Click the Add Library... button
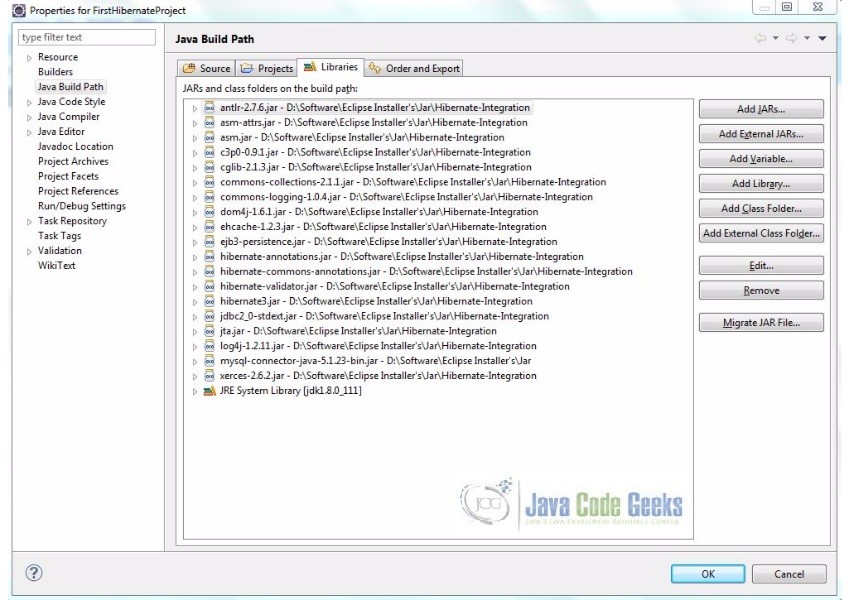This screenshot has height=600, width=849. tap(761, 184)
